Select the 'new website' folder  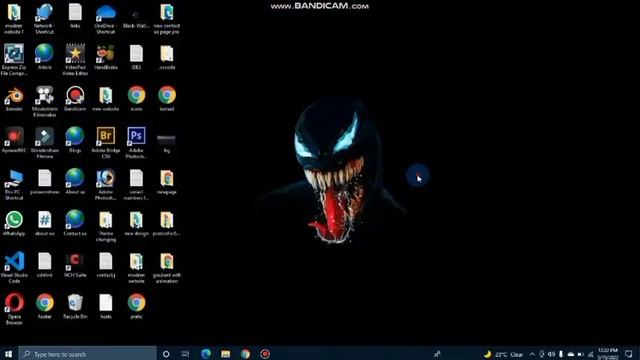point(106,99)
